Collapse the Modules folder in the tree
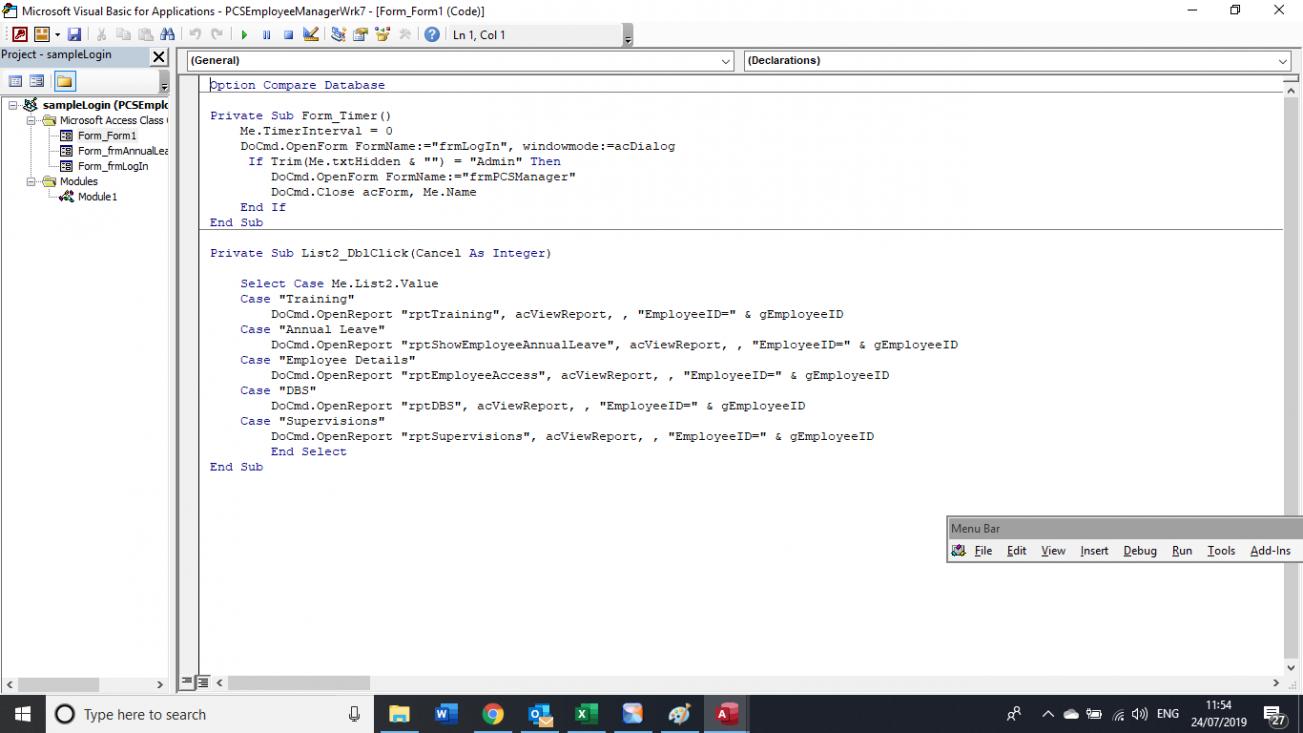This screenshot has width=1303, height=733. click(31, 182)
